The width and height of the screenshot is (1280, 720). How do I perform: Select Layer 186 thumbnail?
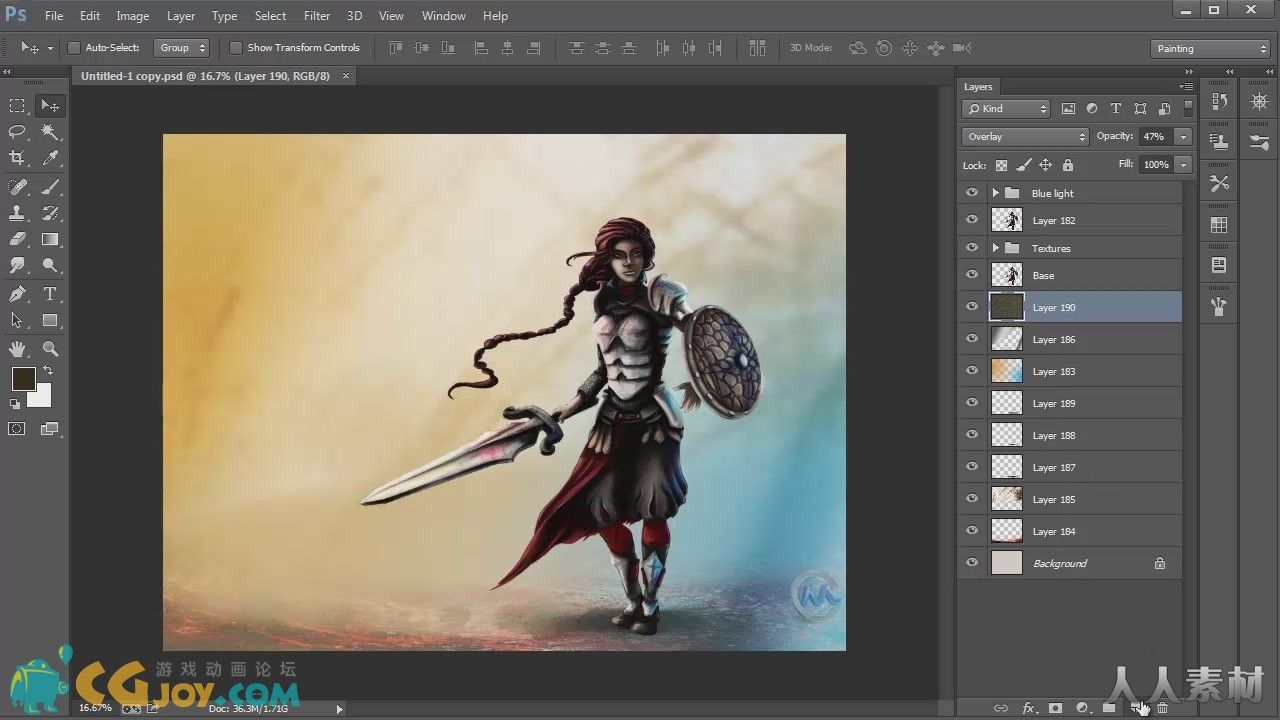pyautogui.click(x=1006, y=339)
